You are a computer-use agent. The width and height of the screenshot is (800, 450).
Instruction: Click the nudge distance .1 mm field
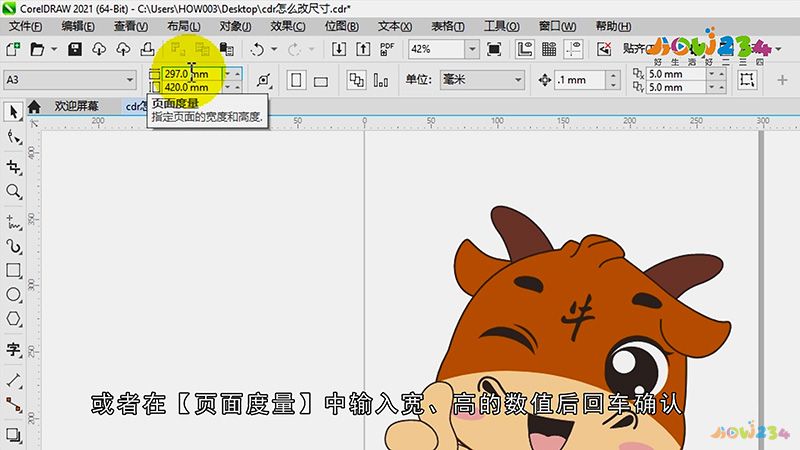pos(580,80)
